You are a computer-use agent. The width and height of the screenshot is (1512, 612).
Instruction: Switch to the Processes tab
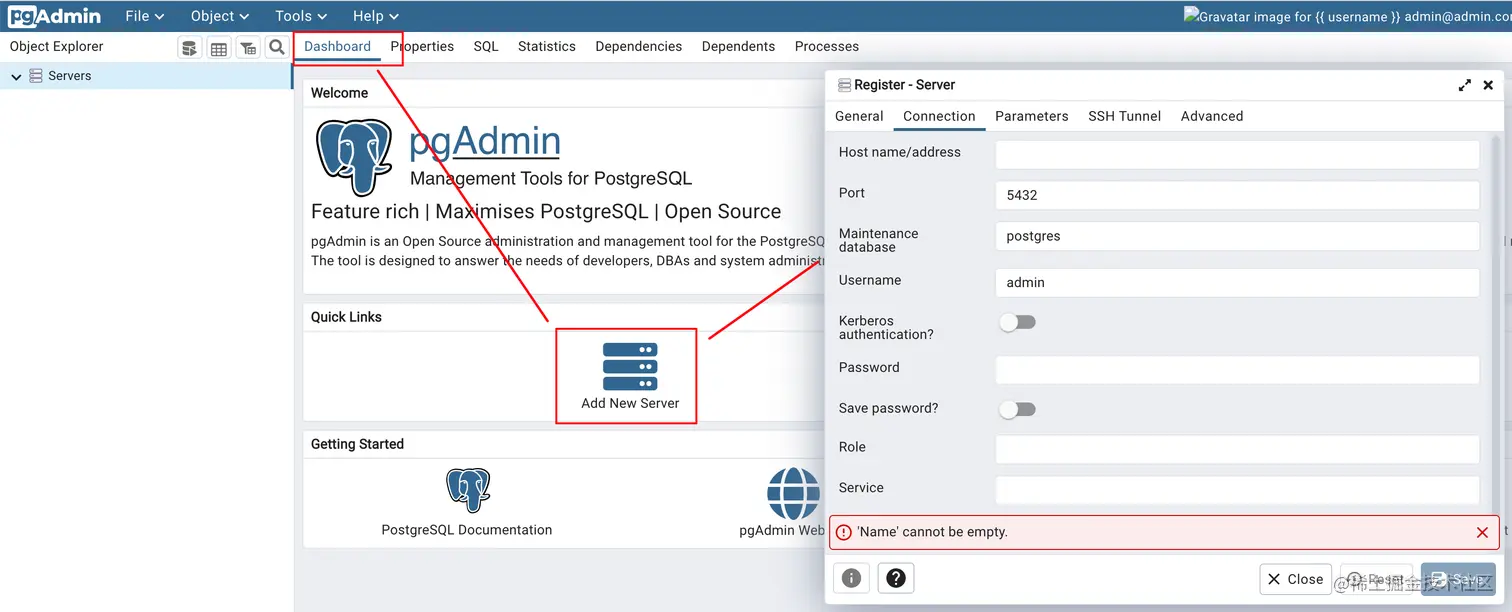pos(827,46)
